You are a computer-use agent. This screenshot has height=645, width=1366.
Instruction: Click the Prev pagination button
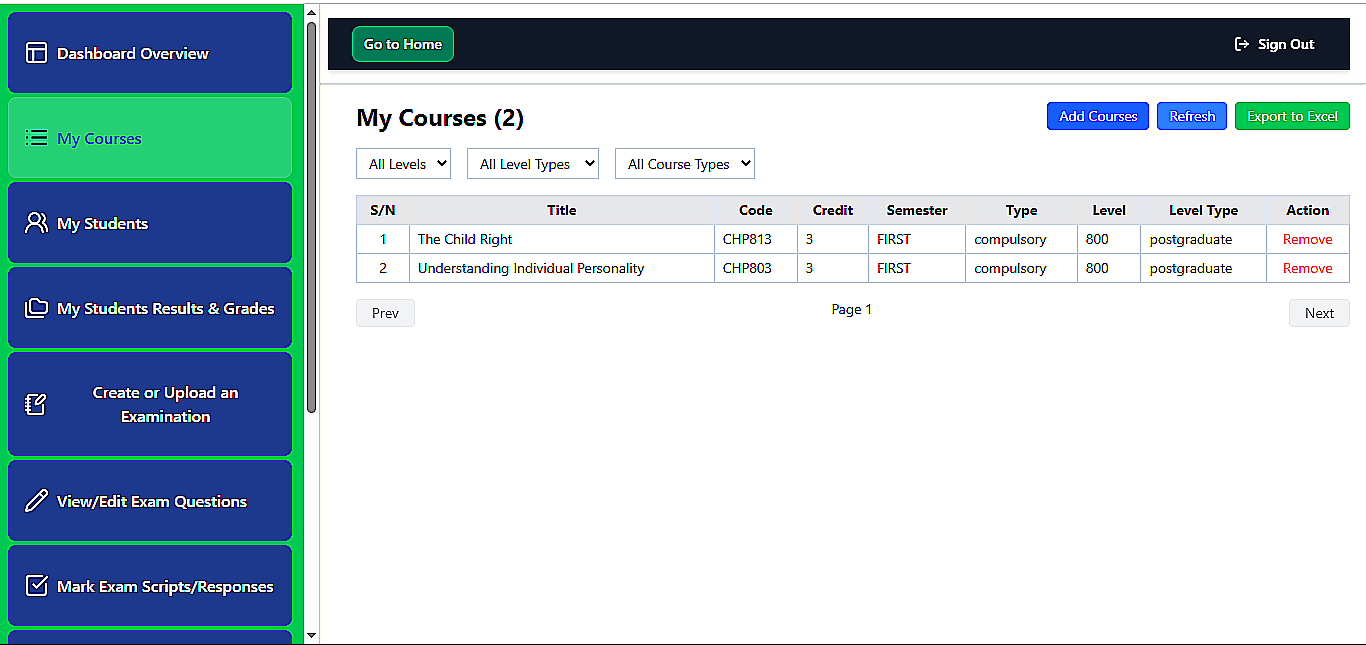coord(385,313)
